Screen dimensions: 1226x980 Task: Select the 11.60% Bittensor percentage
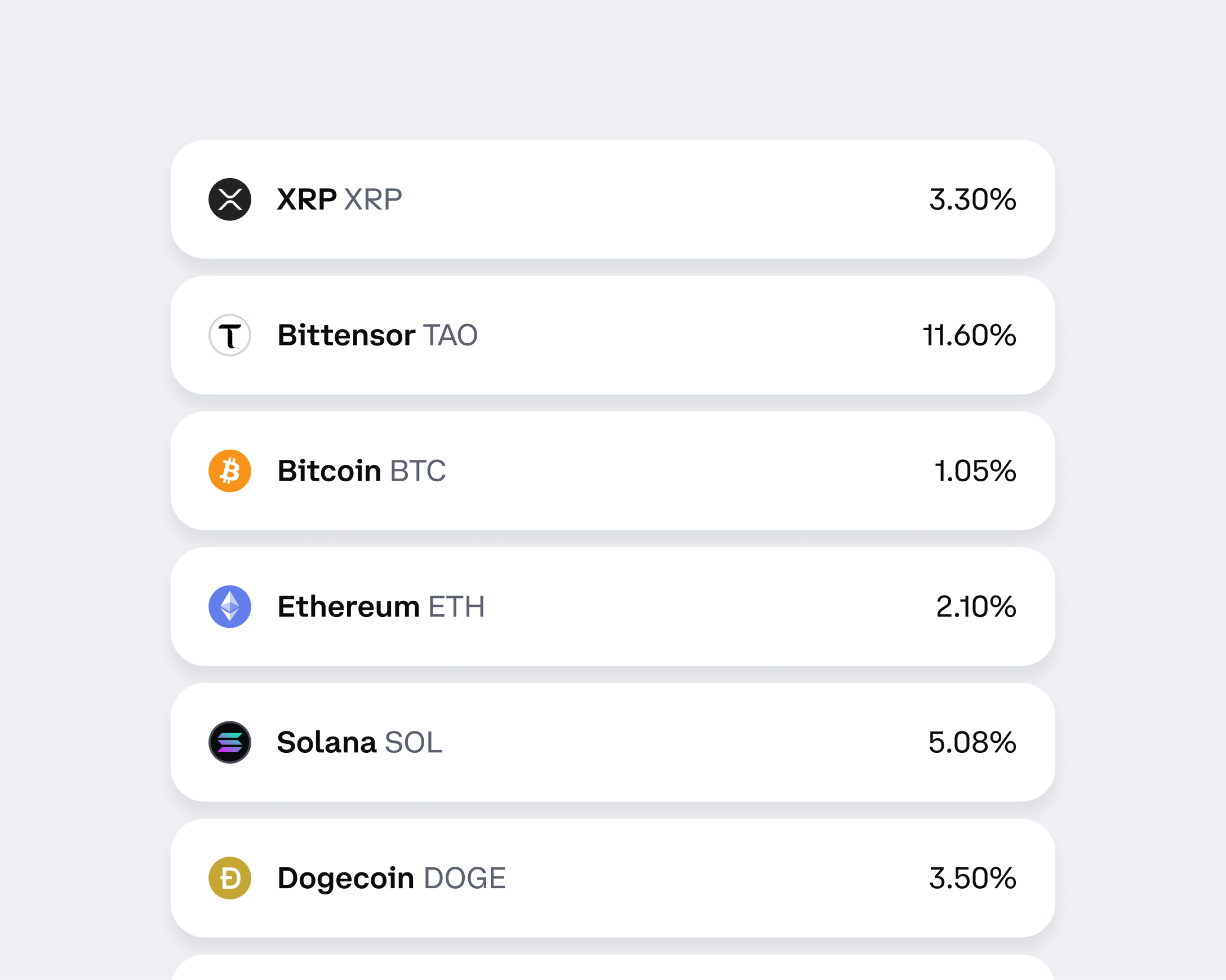[x=969, y=335]
